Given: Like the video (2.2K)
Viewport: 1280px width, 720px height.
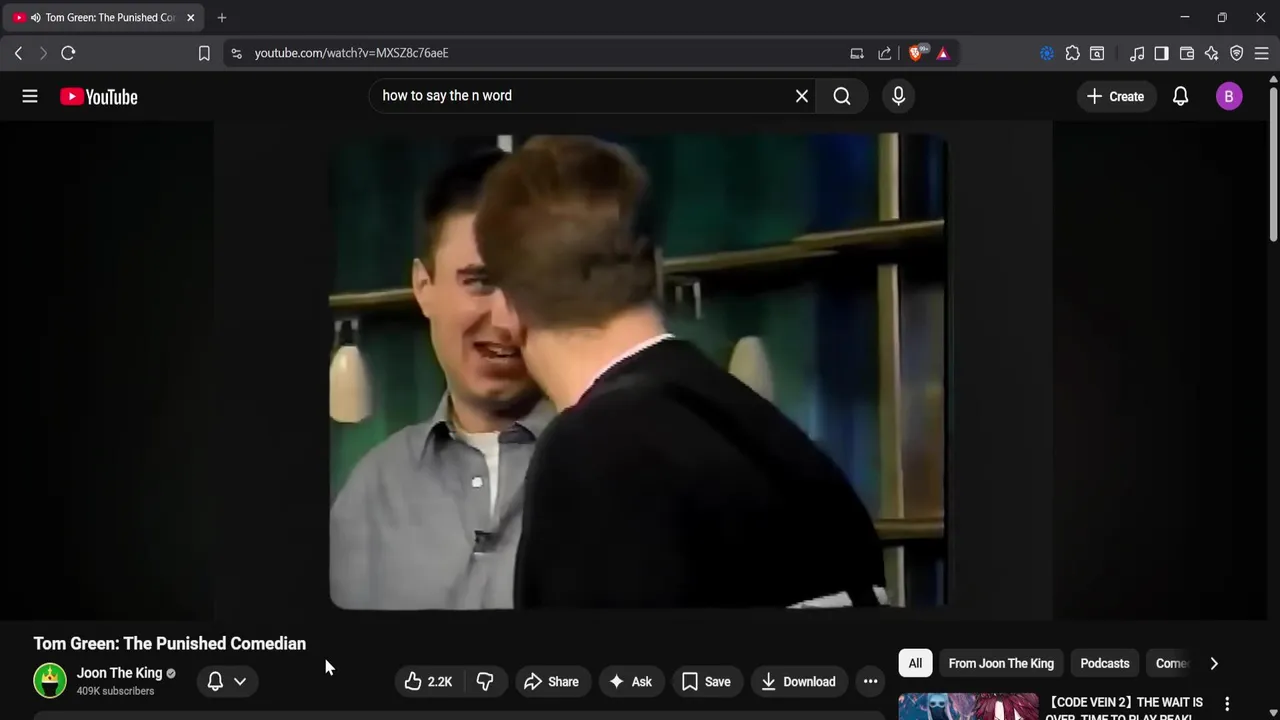Looking at the screenshot, I should pos(428,681).
